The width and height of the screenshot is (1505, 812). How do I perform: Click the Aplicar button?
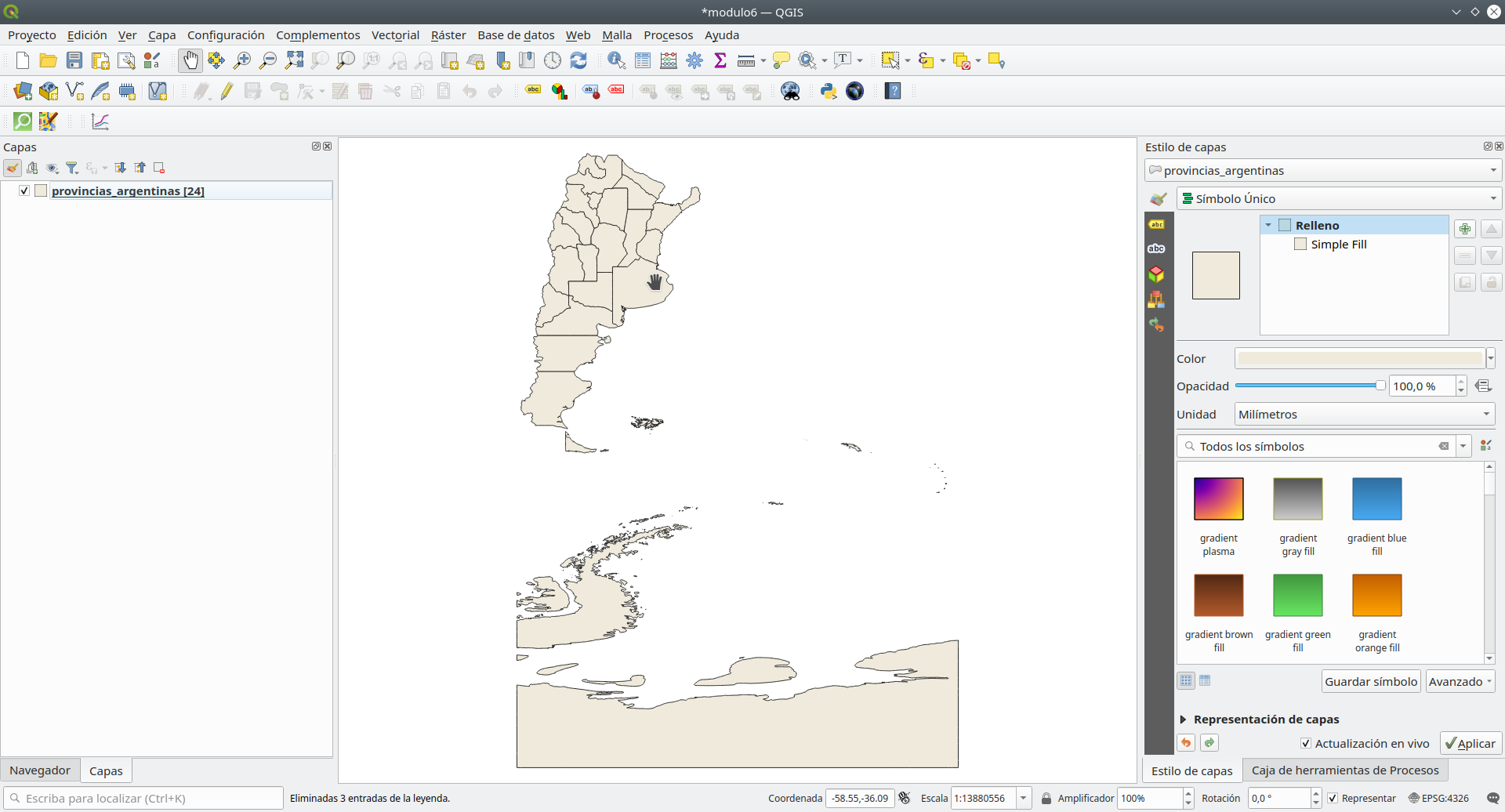1471,743
